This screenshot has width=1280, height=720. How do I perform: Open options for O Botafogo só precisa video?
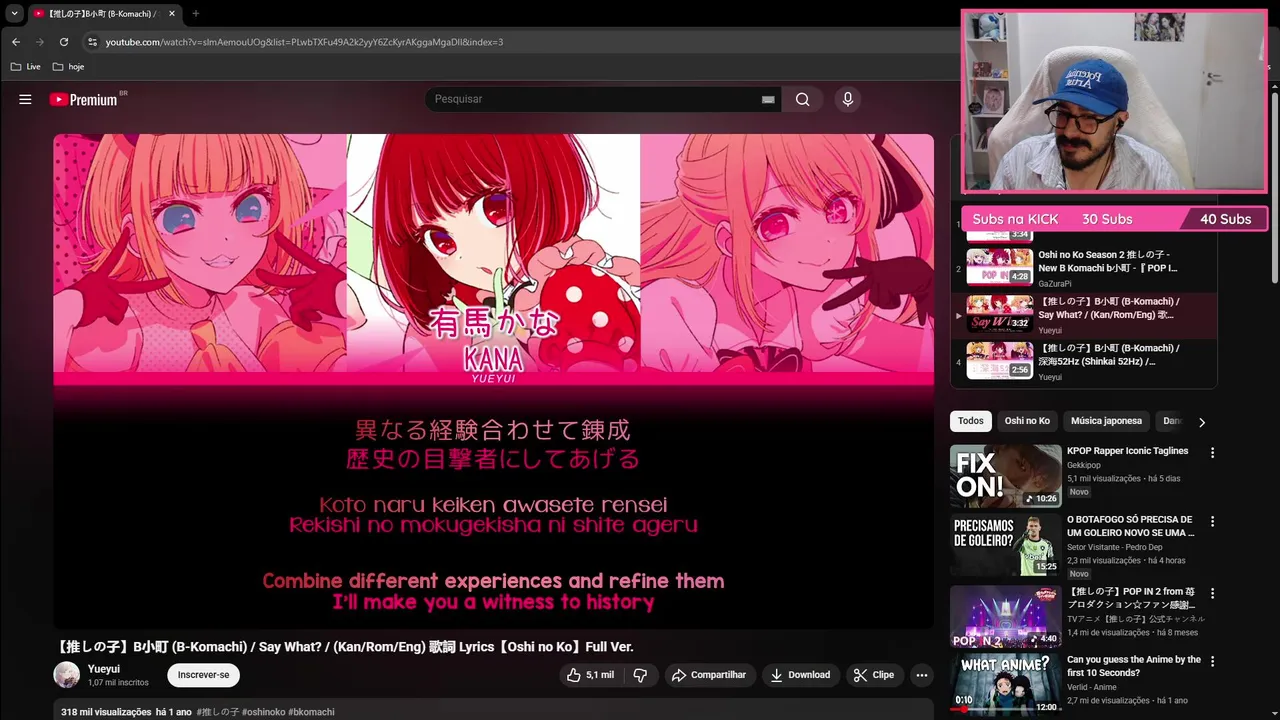tap(1212, 522)
